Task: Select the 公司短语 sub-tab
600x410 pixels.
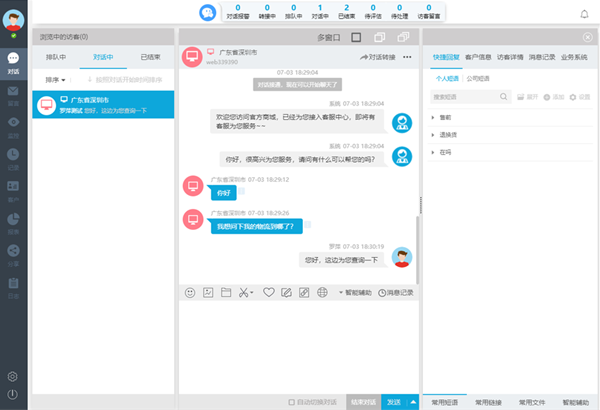Action: point(477,77)
